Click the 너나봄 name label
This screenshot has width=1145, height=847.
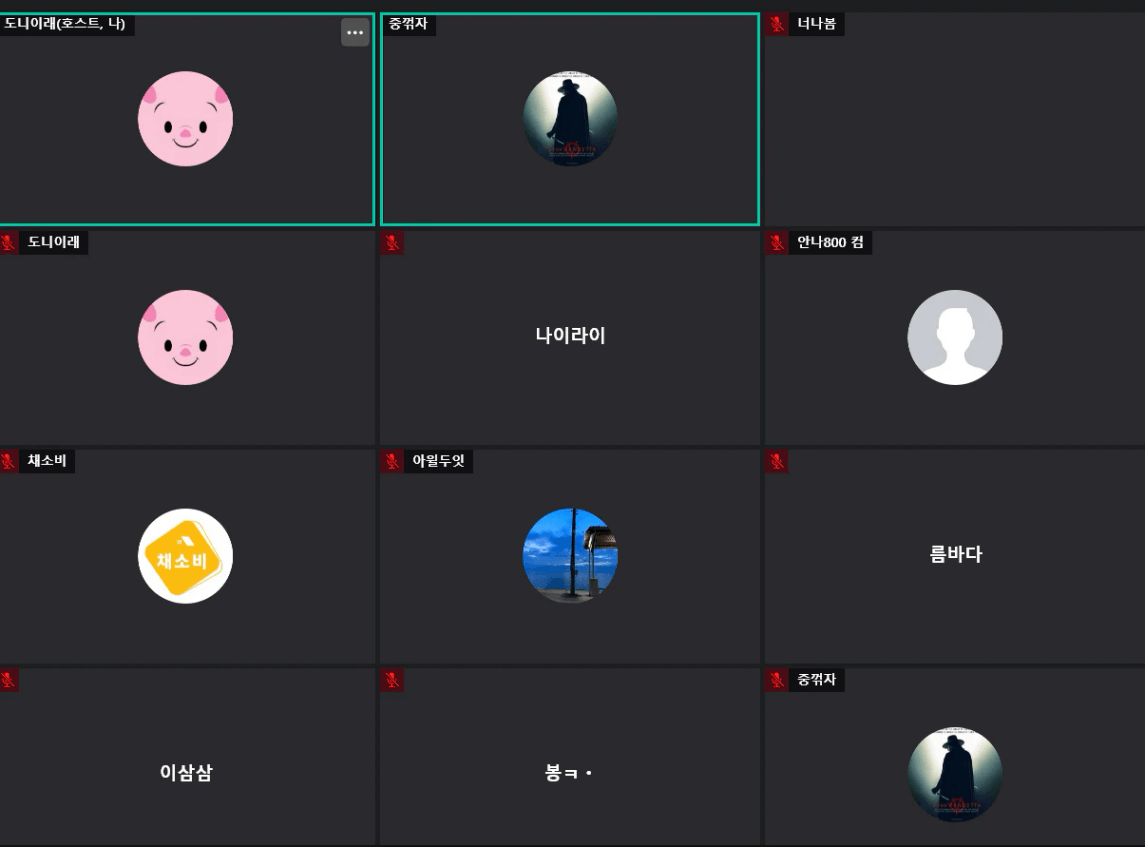point(816,24)
